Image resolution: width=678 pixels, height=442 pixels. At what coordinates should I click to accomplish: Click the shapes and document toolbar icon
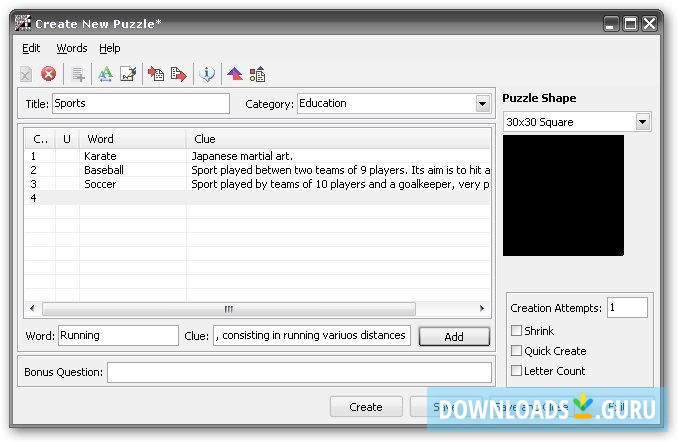click(257, 74)
